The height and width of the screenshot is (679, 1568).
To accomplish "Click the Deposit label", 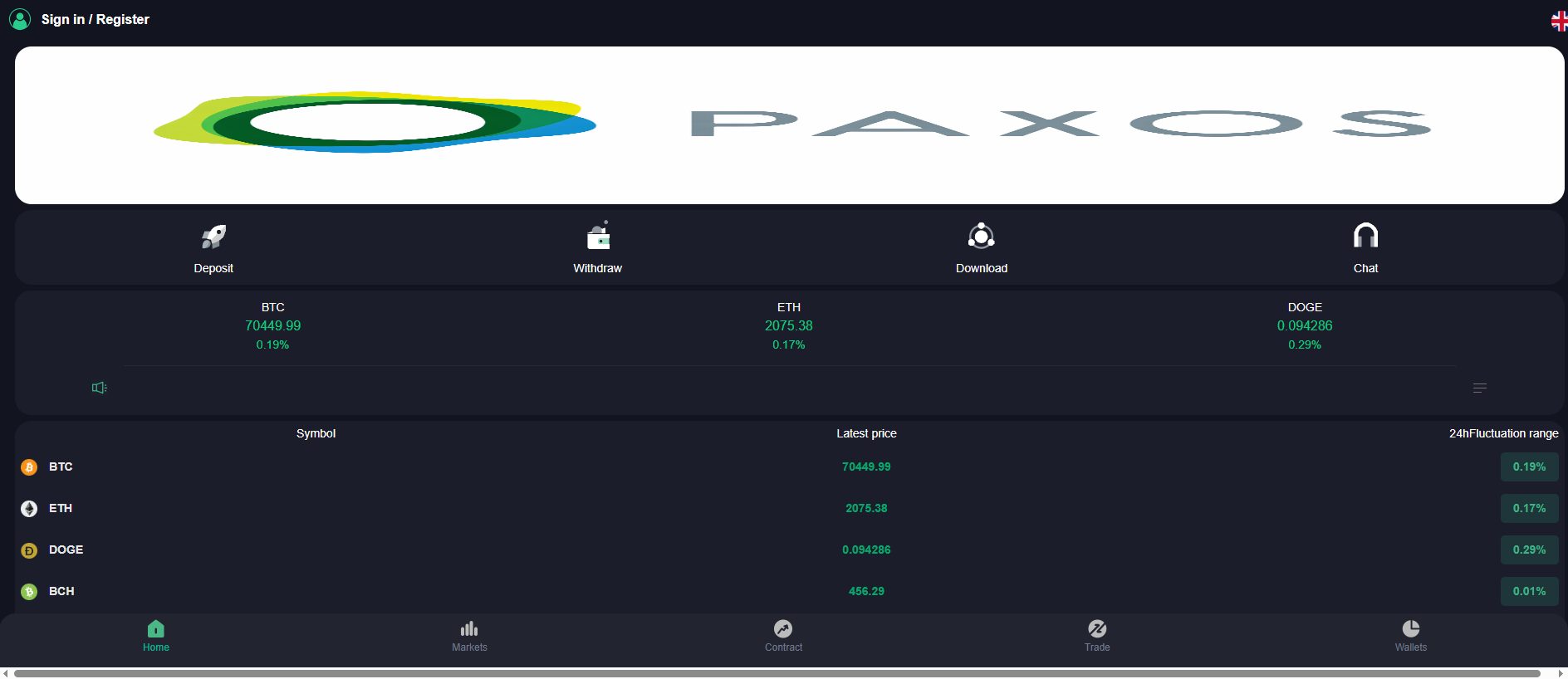I will [213, 268].
